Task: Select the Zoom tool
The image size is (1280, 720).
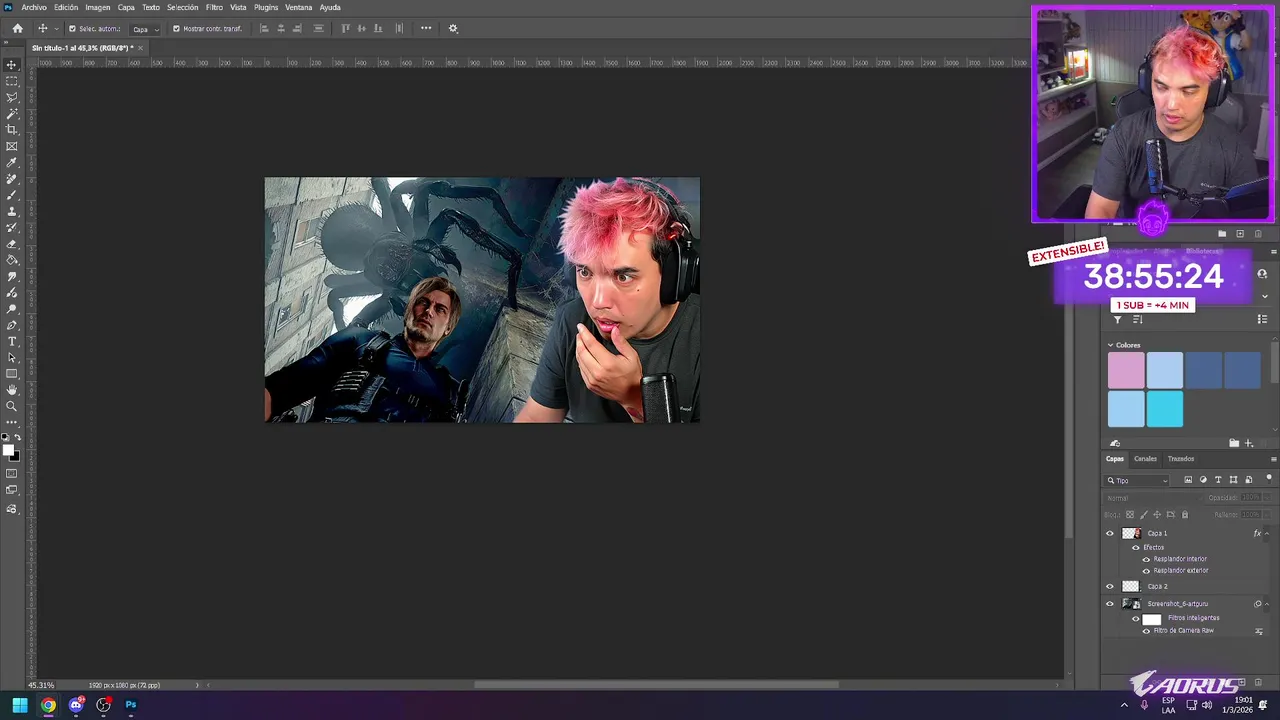Action: click(12, 406)
